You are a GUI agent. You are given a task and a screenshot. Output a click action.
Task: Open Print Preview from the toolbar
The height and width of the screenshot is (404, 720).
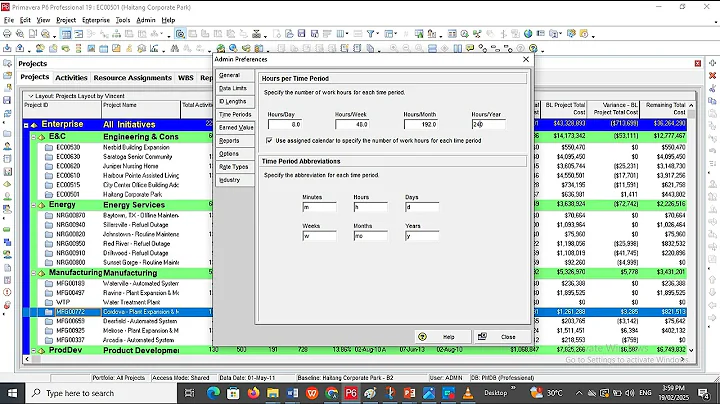(20, 34)
